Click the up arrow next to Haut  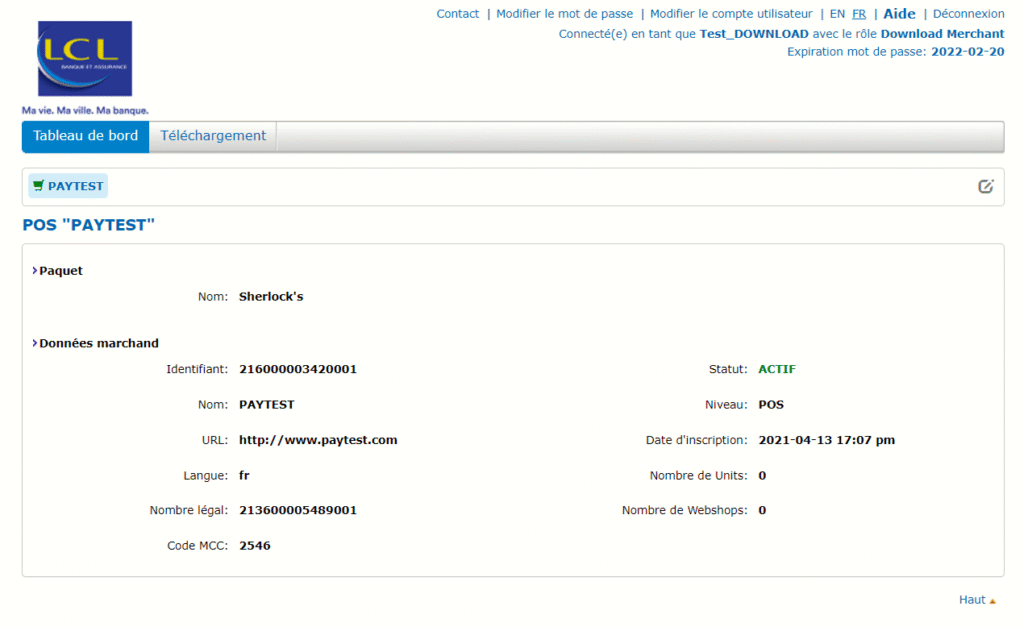click(993, 600)
